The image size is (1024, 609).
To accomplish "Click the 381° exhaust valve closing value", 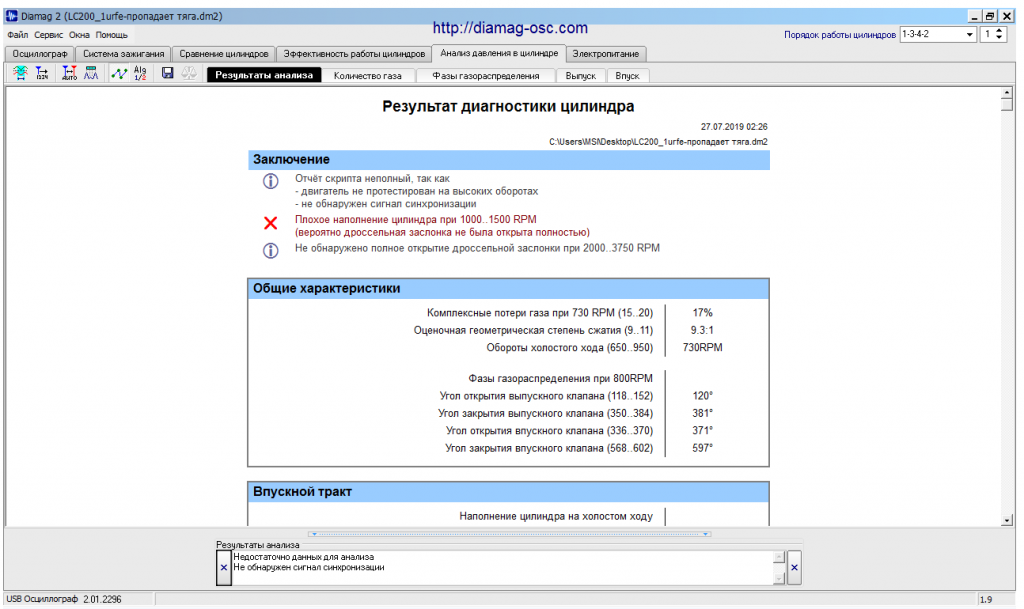I will tap(702, 413).
